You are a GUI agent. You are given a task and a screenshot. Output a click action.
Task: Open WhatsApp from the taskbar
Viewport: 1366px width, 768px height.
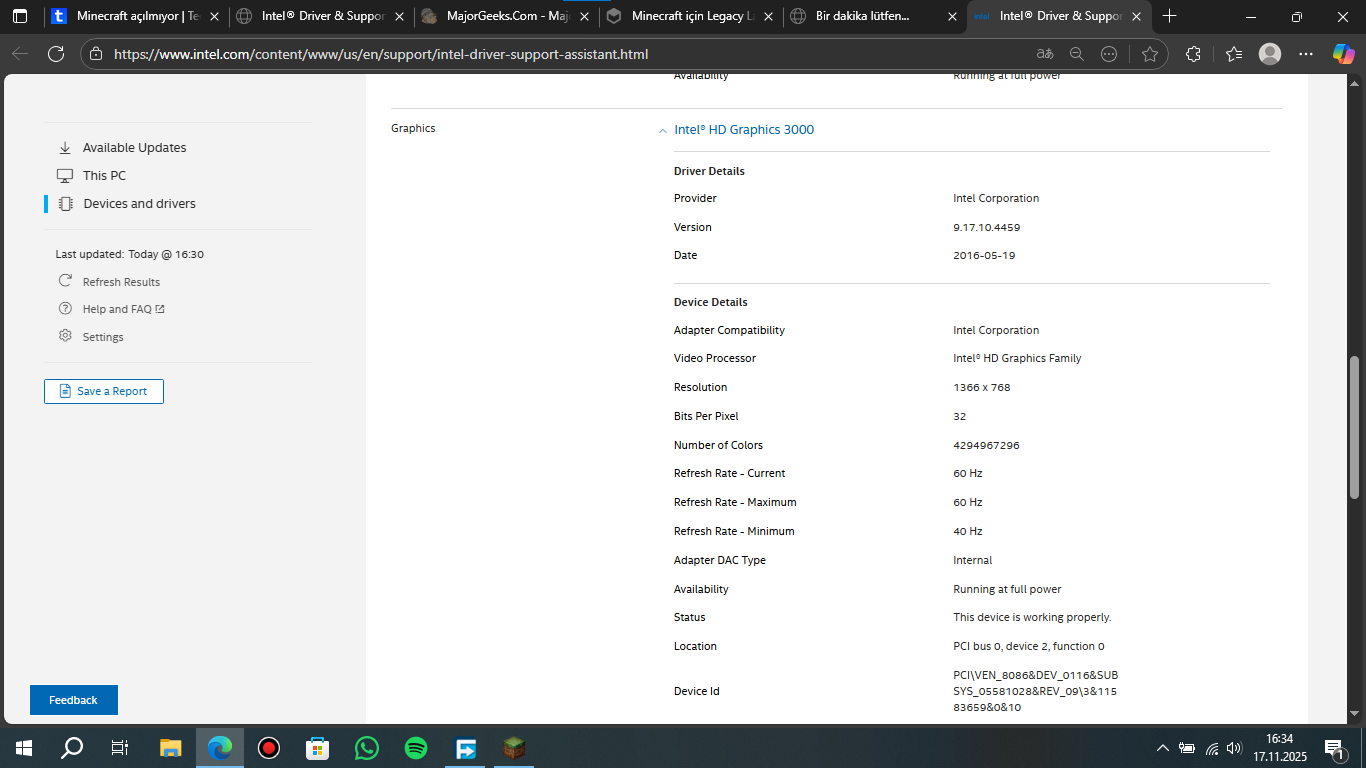(x=367, y=748)
